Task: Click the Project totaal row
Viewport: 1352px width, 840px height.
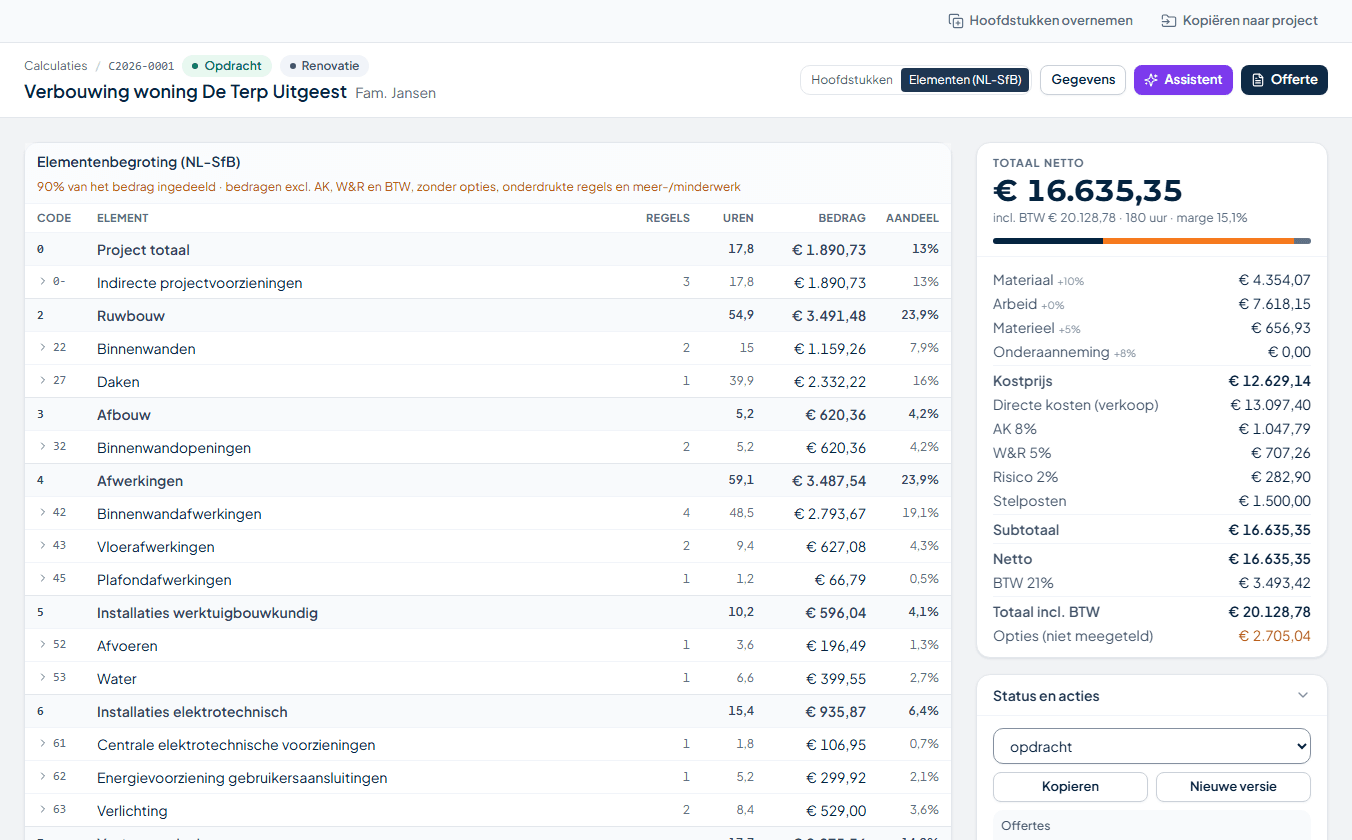Action: coord(488,249)
